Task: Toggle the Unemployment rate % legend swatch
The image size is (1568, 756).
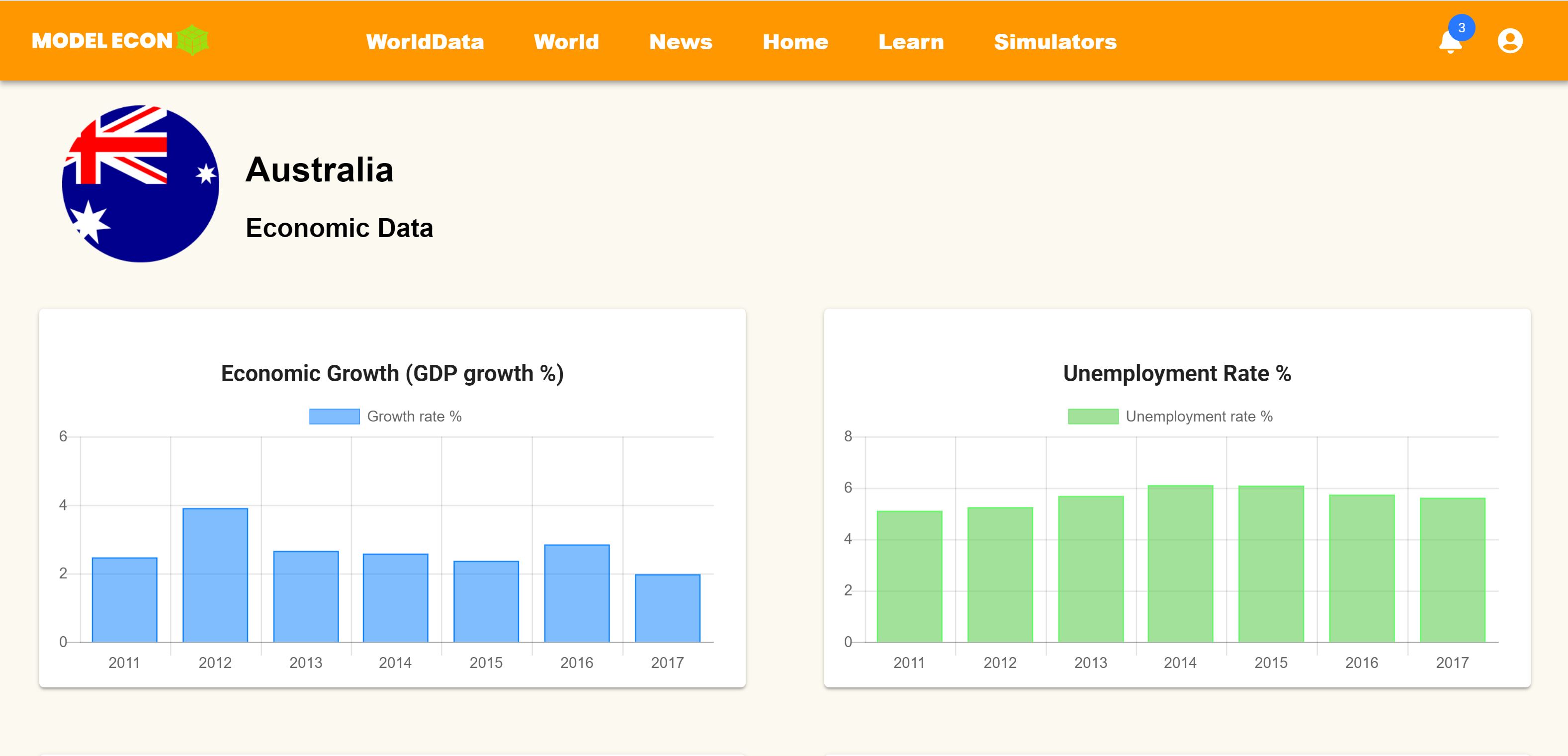Action: (x=1093, y=417)
